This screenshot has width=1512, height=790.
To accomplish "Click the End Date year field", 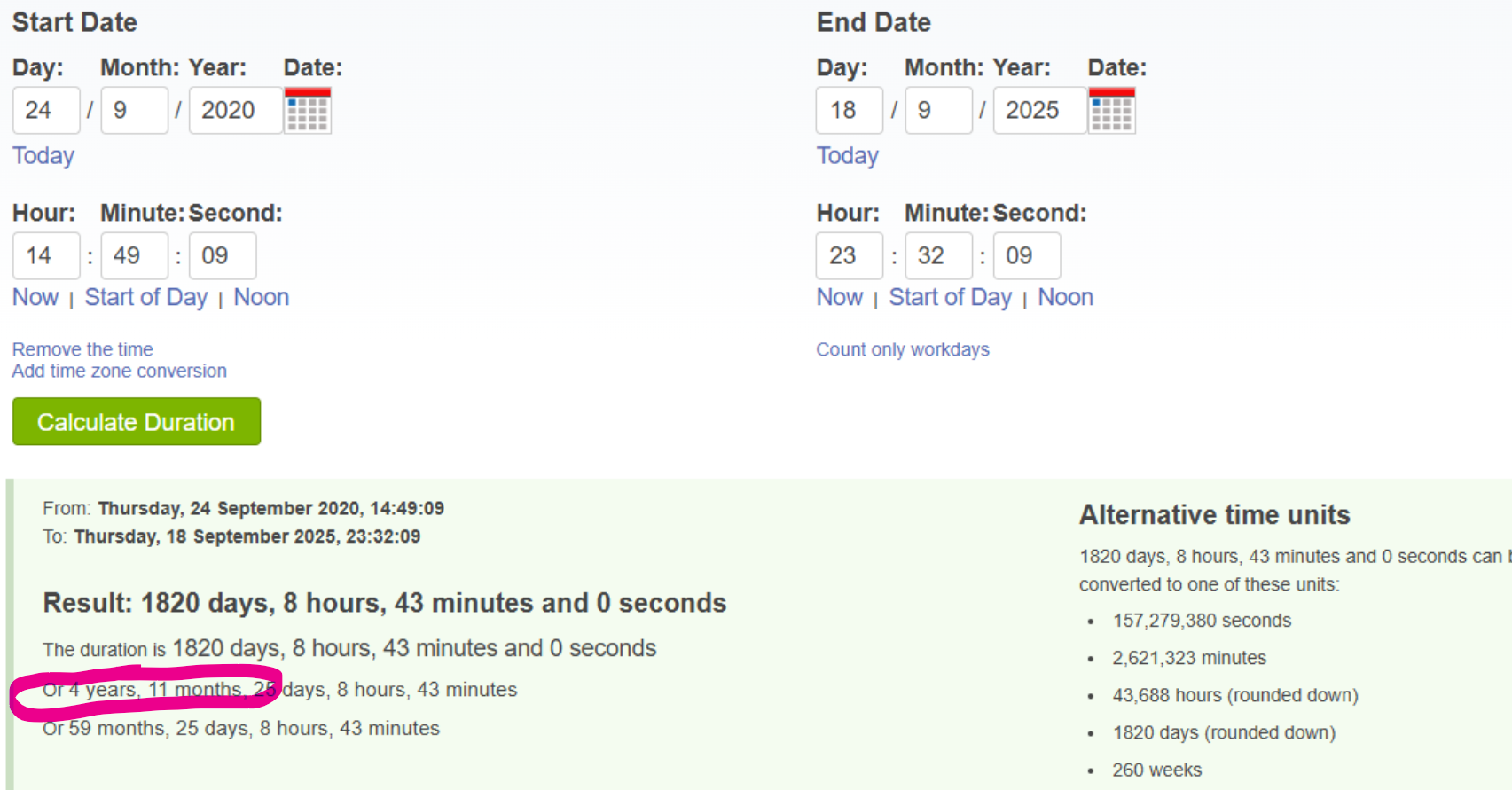I will click(x=1040, y=111).
